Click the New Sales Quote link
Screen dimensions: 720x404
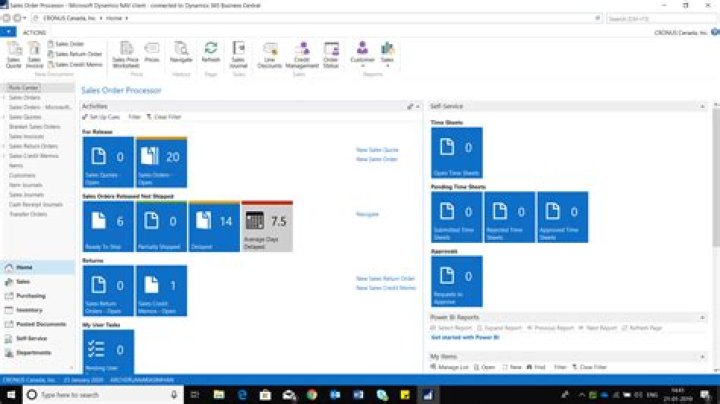point(377,150)
